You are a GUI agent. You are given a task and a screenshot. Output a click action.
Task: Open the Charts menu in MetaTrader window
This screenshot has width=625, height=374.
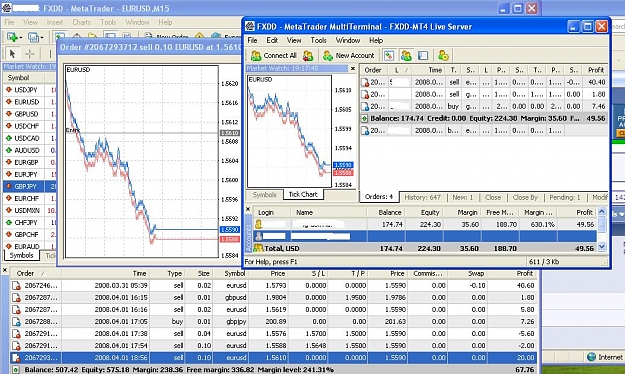tap(81, 22)
